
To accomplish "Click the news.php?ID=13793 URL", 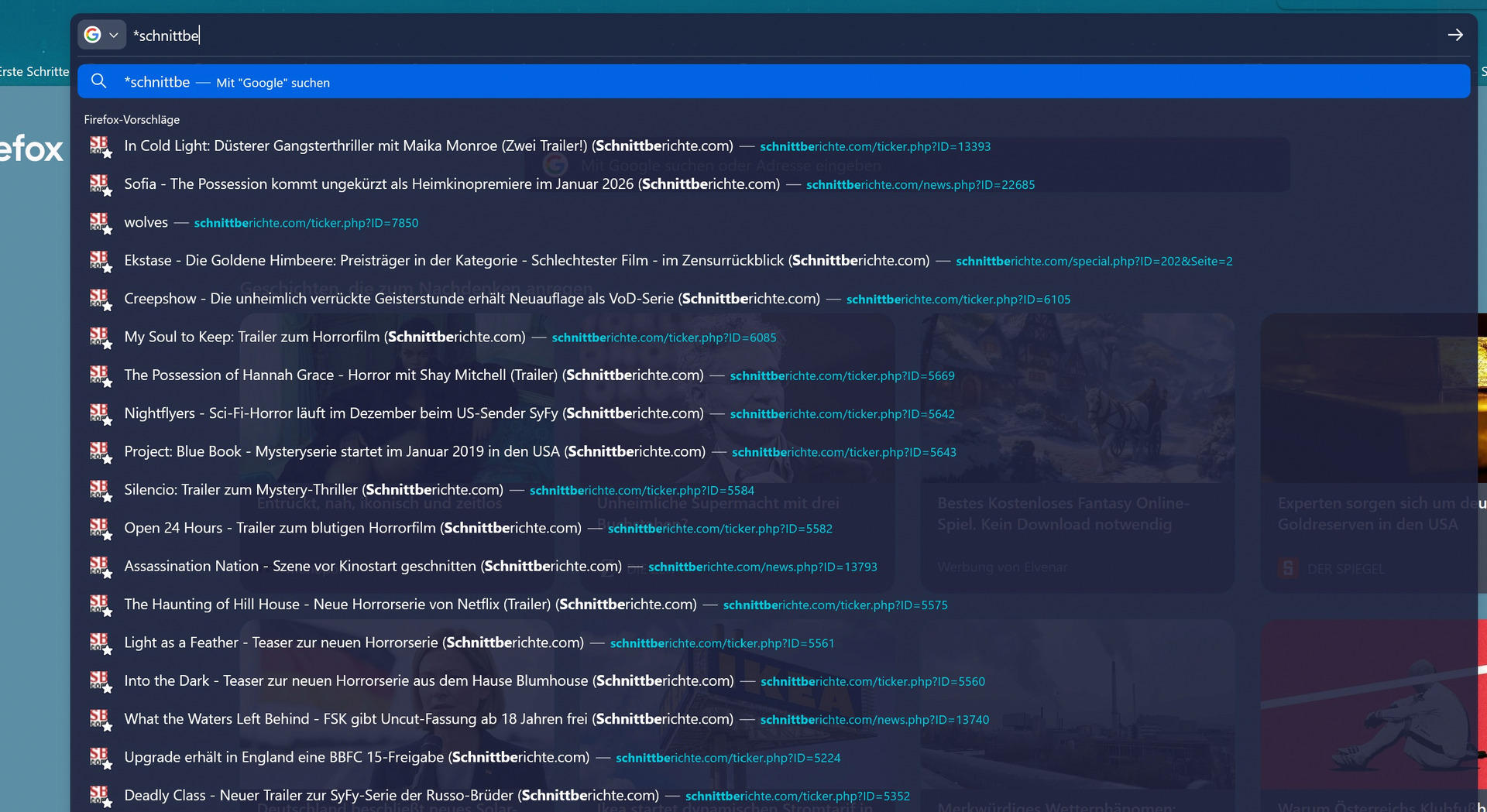I will coord(763,567).
